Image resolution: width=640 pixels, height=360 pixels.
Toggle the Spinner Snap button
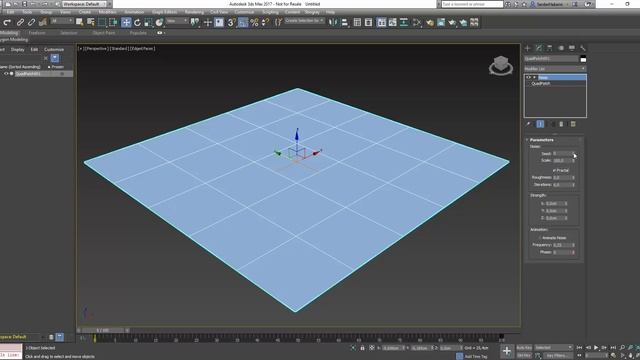tap(265, 22)
